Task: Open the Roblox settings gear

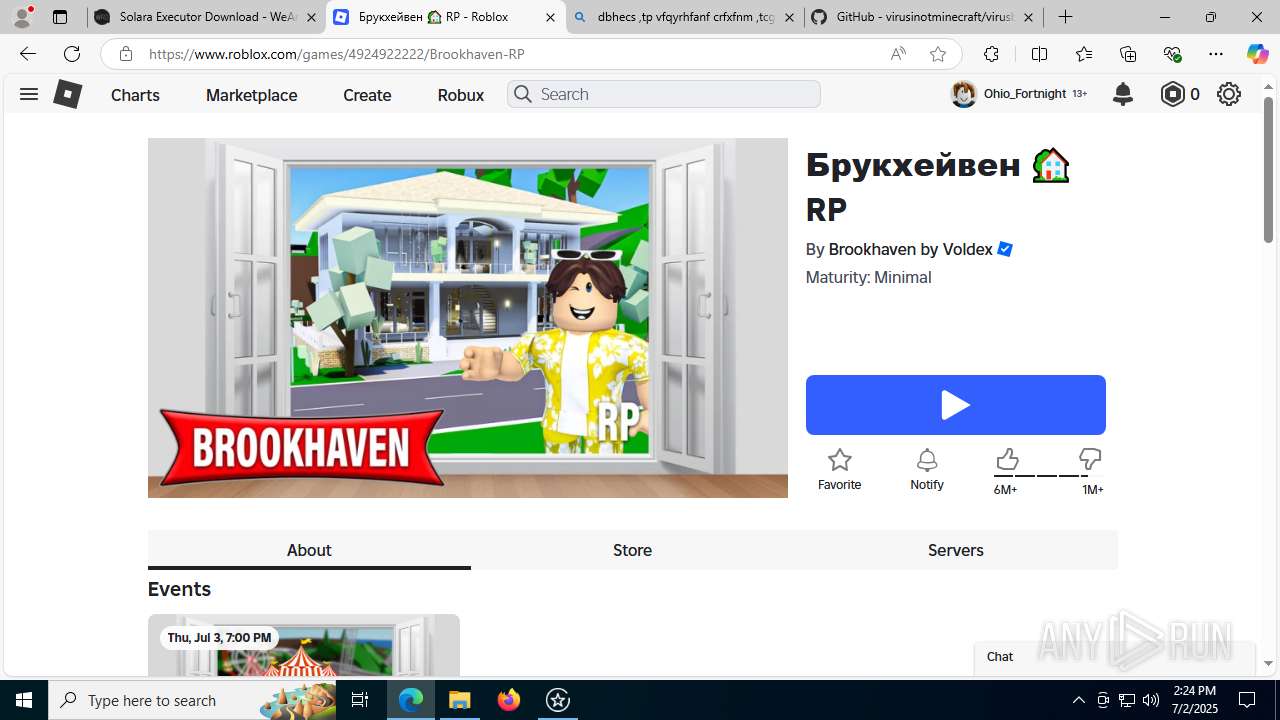Action: click(x=1229, y=94)
